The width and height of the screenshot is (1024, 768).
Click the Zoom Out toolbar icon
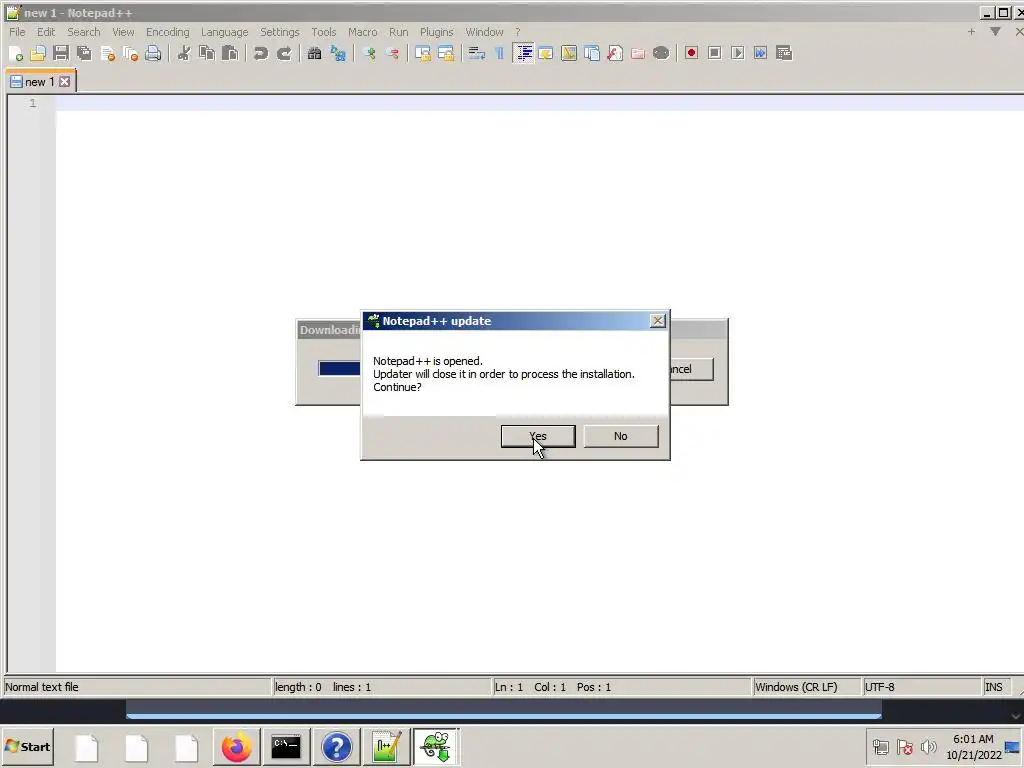click(392, 54)
